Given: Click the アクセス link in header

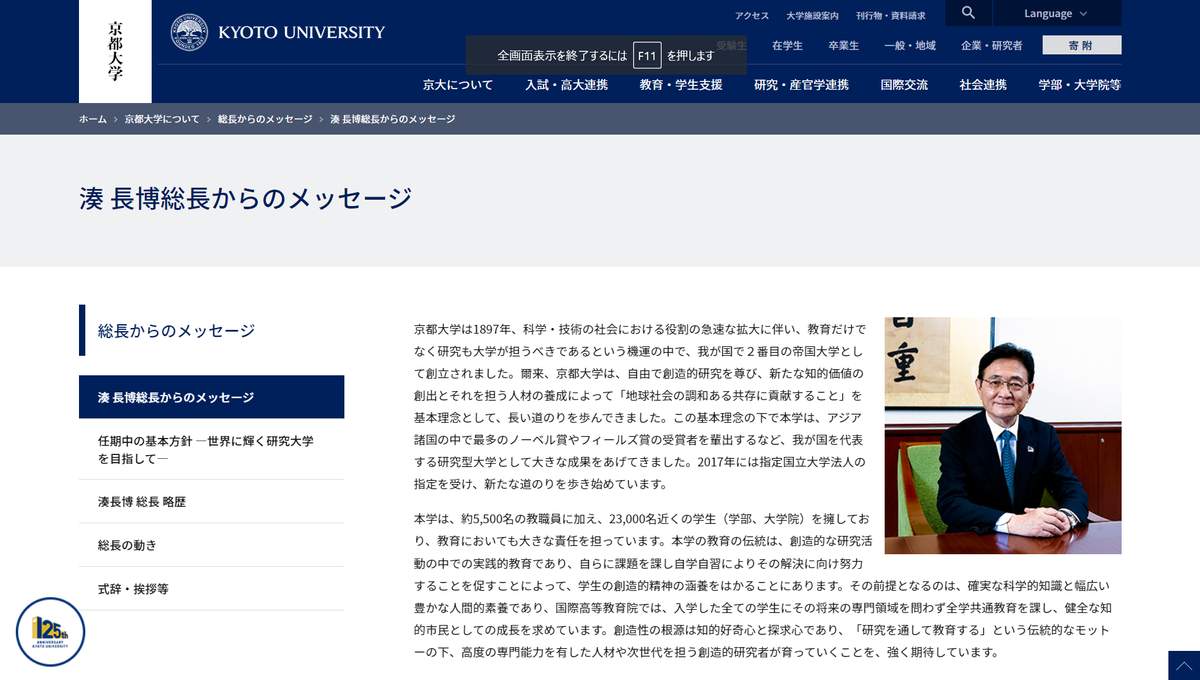Looking at the screenshot, I should tap(752, 16).
